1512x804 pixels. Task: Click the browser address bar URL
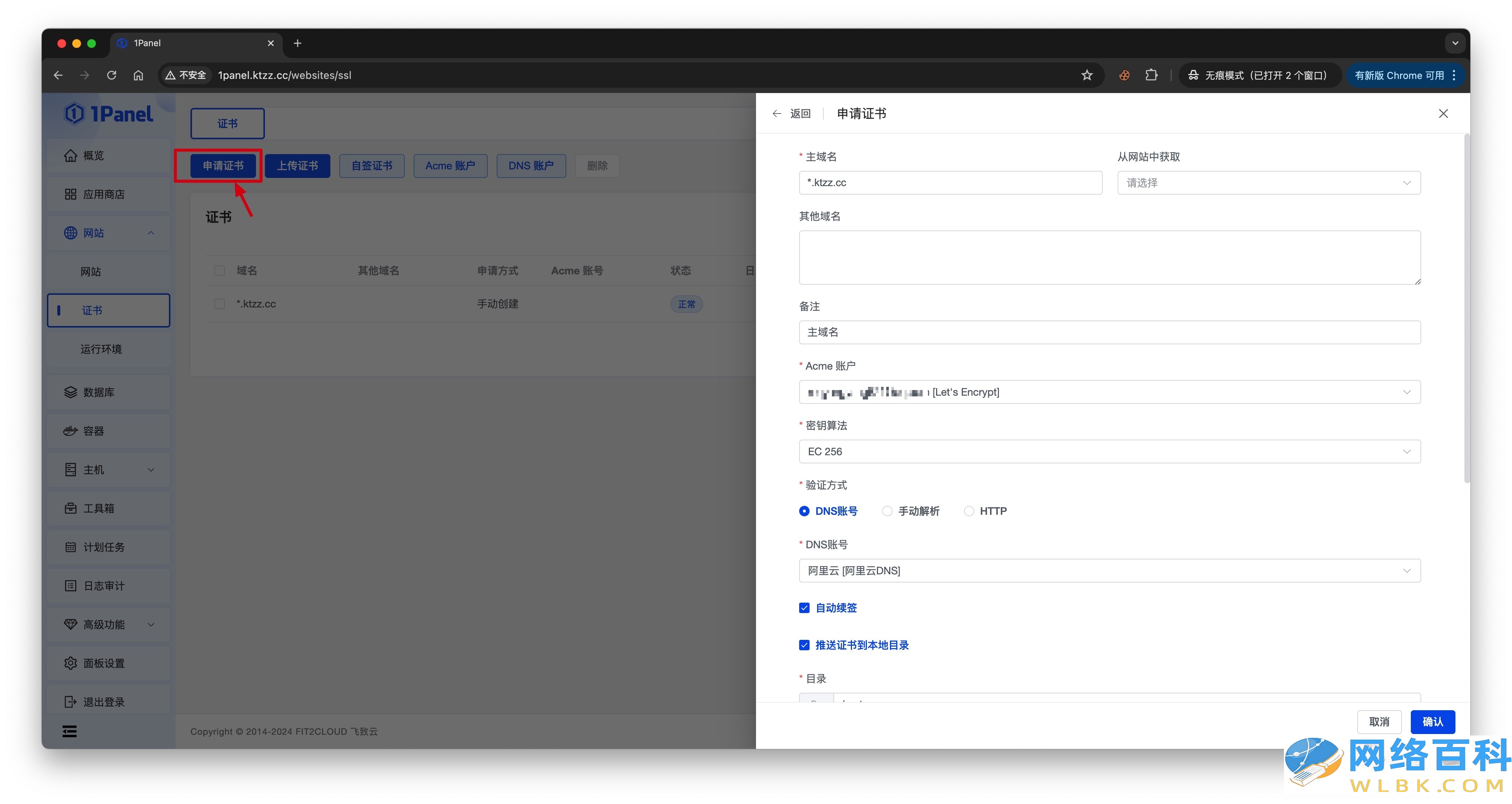285,75
